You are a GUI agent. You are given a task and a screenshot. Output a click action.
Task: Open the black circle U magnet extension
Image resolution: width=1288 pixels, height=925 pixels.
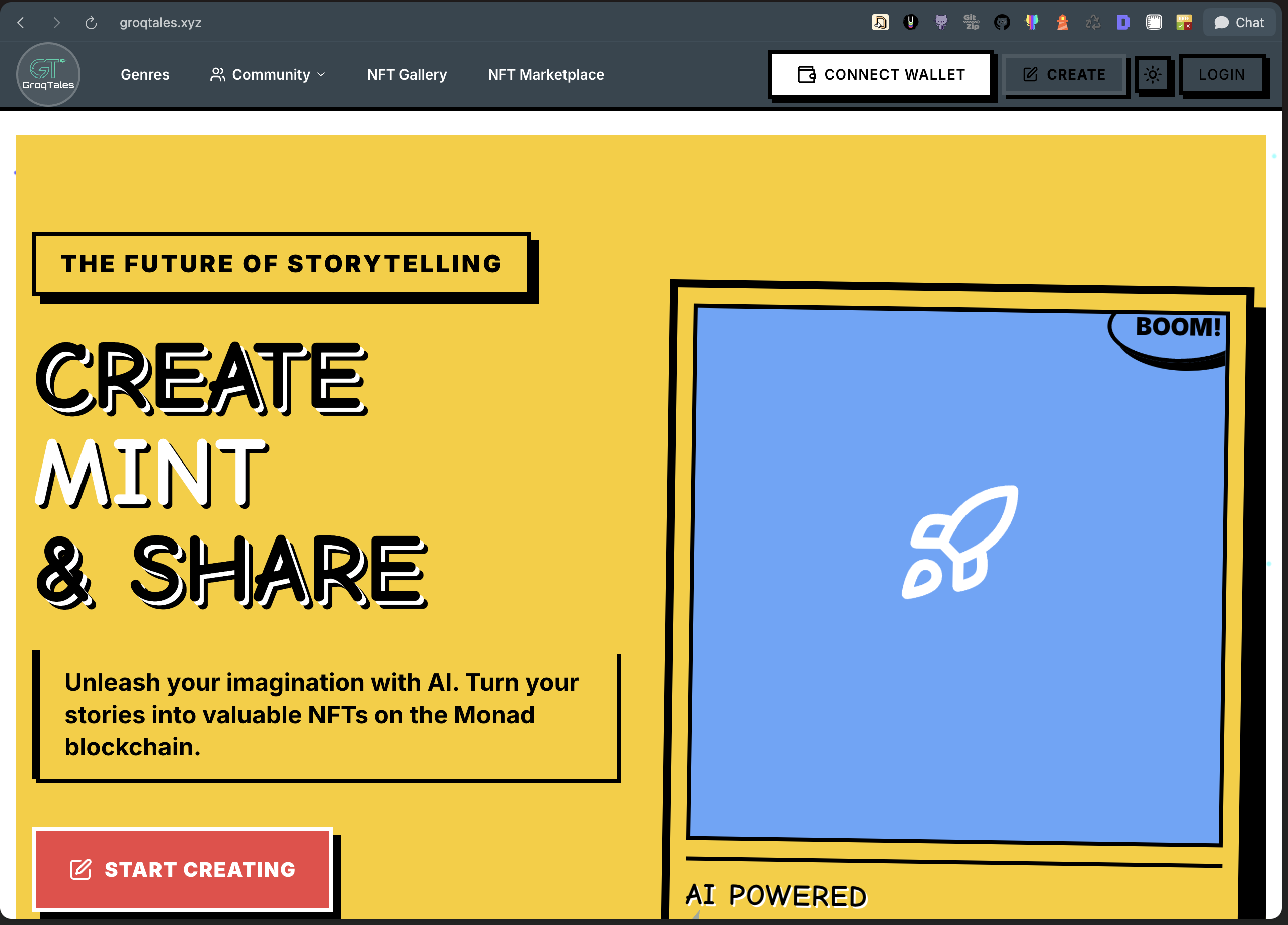pos(910,22)
